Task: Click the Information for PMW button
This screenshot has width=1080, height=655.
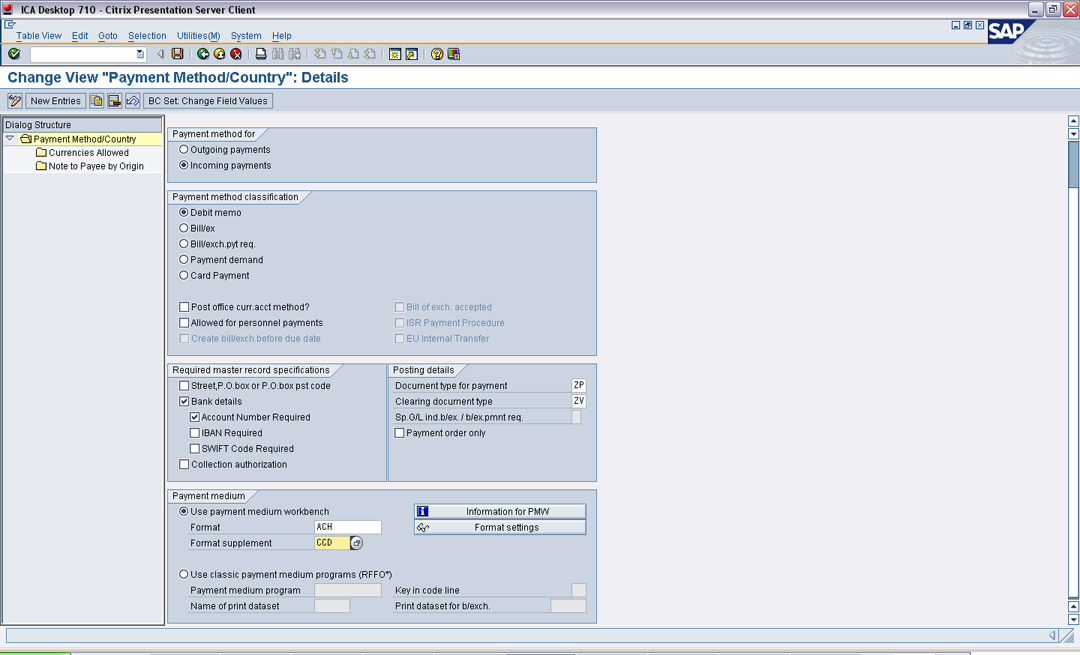Action: point(500,512)
